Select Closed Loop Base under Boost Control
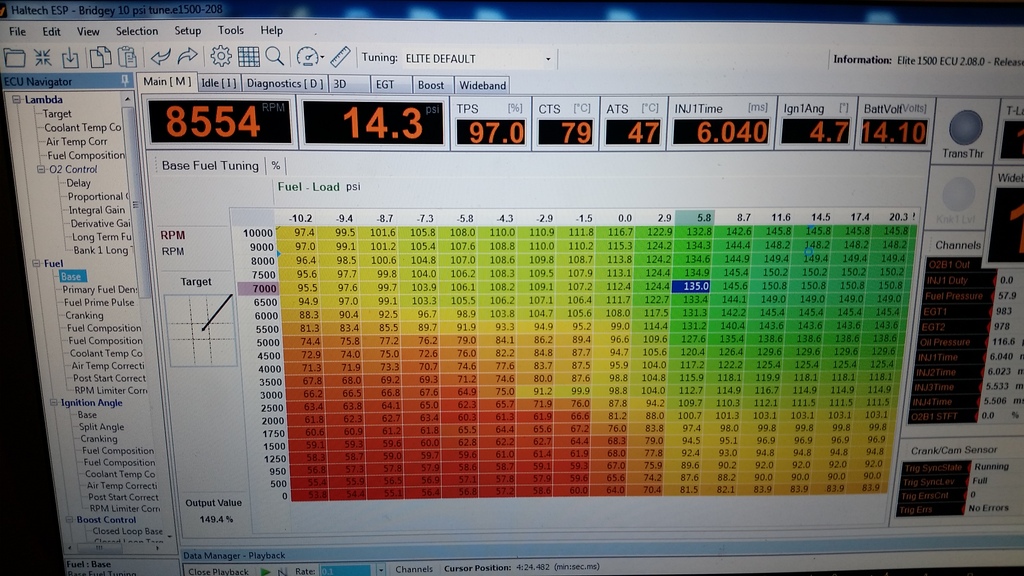Viewport: 1024px width, 576px height. [x=127, y=532]
